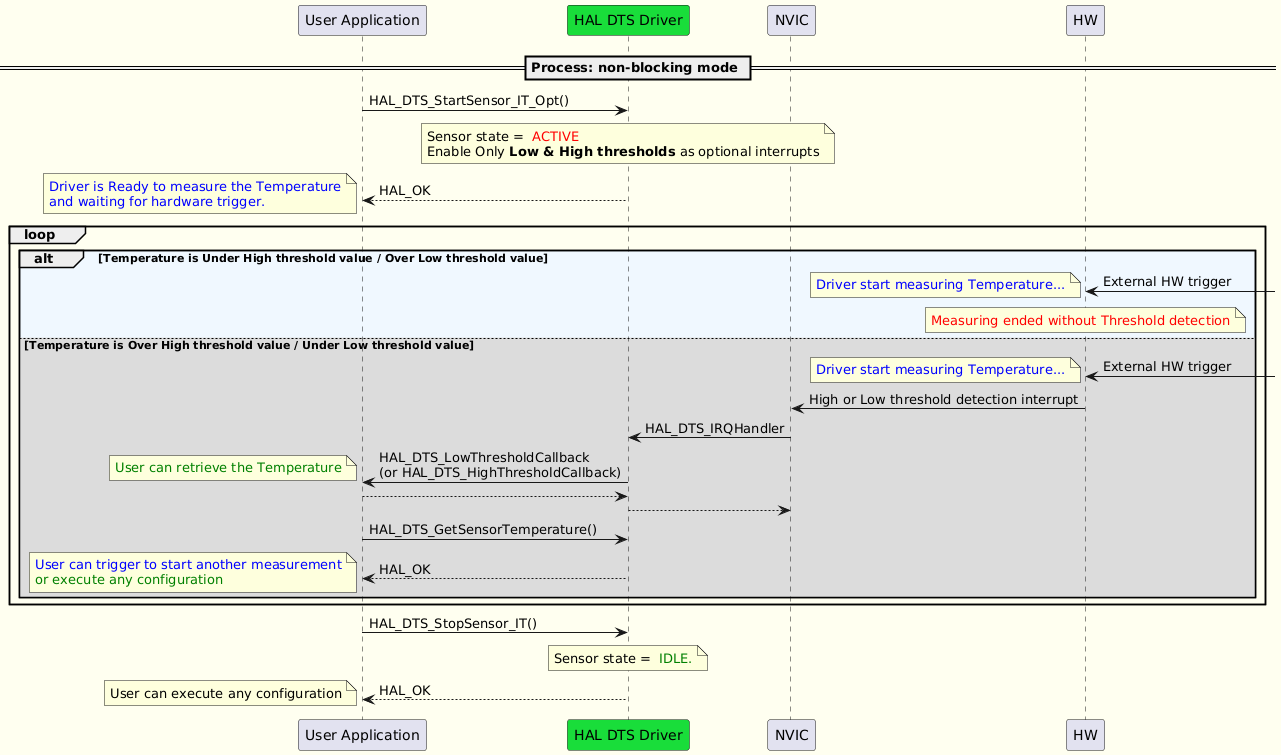Click the HAL_DTS_StopSensor_IT() message label
1281x755 pixels.
click(x=453, y=623)
